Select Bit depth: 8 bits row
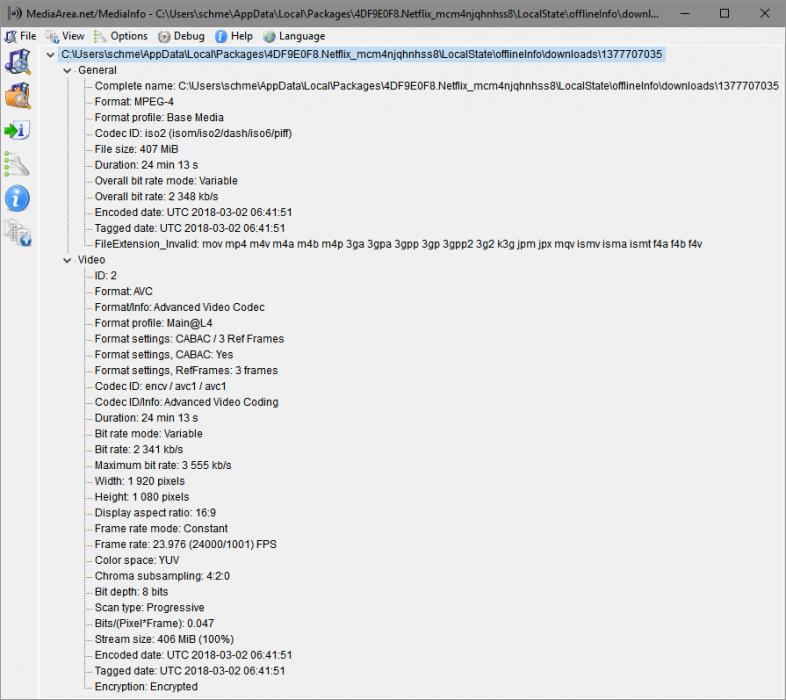786x700 pixels. click(x=131, y=592)
